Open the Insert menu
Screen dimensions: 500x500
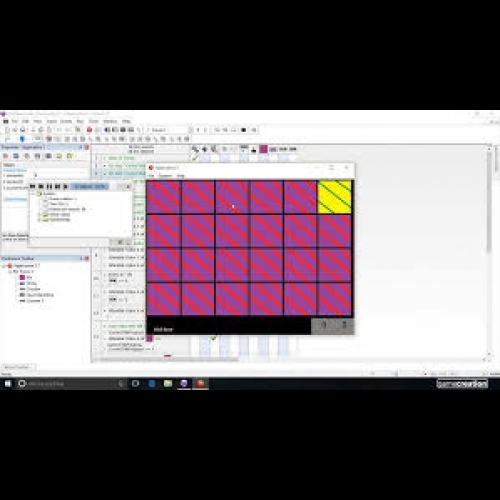[x=51, y=121]
